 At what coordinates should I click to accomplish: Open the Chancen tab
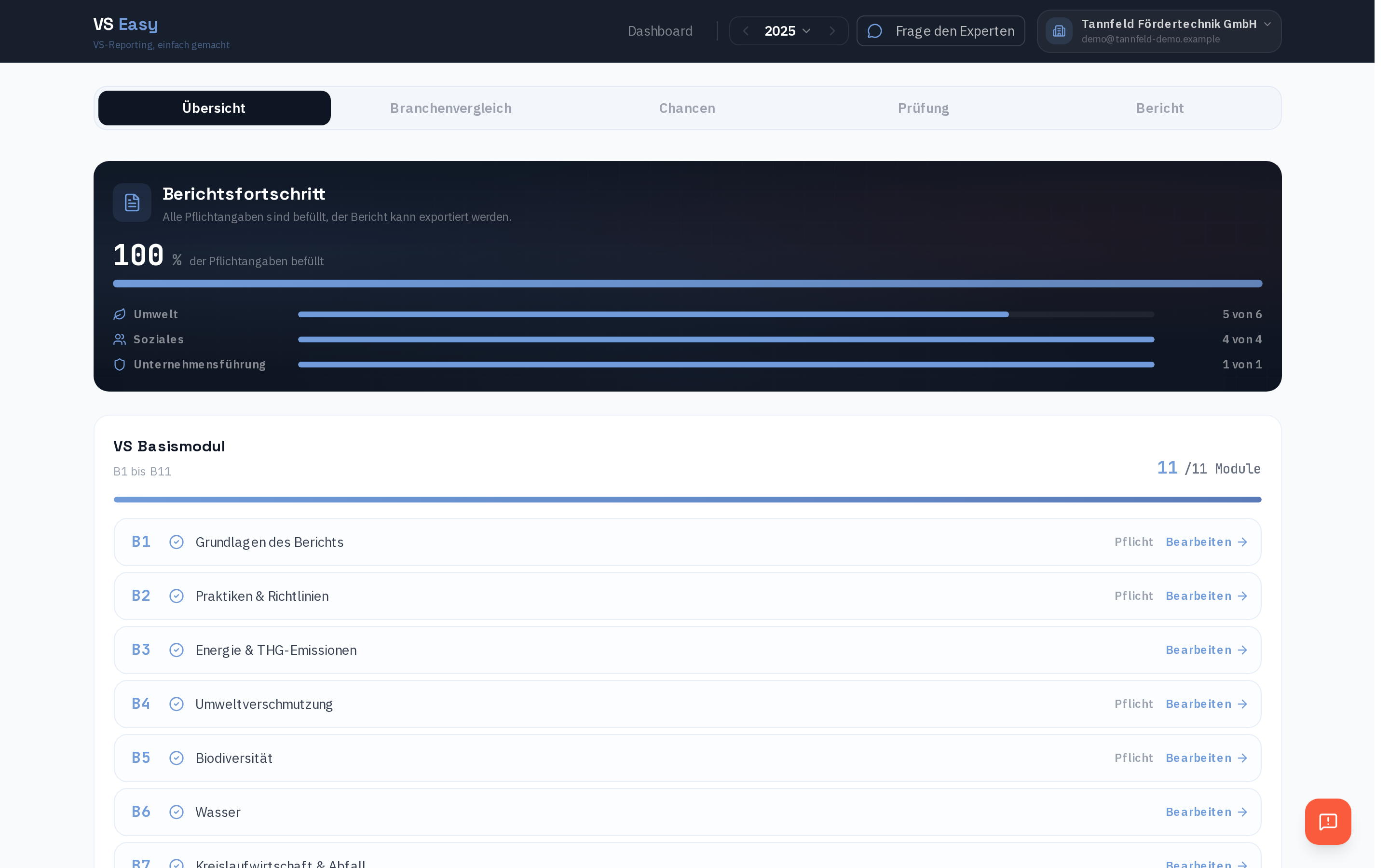click(x=687, y=108)
